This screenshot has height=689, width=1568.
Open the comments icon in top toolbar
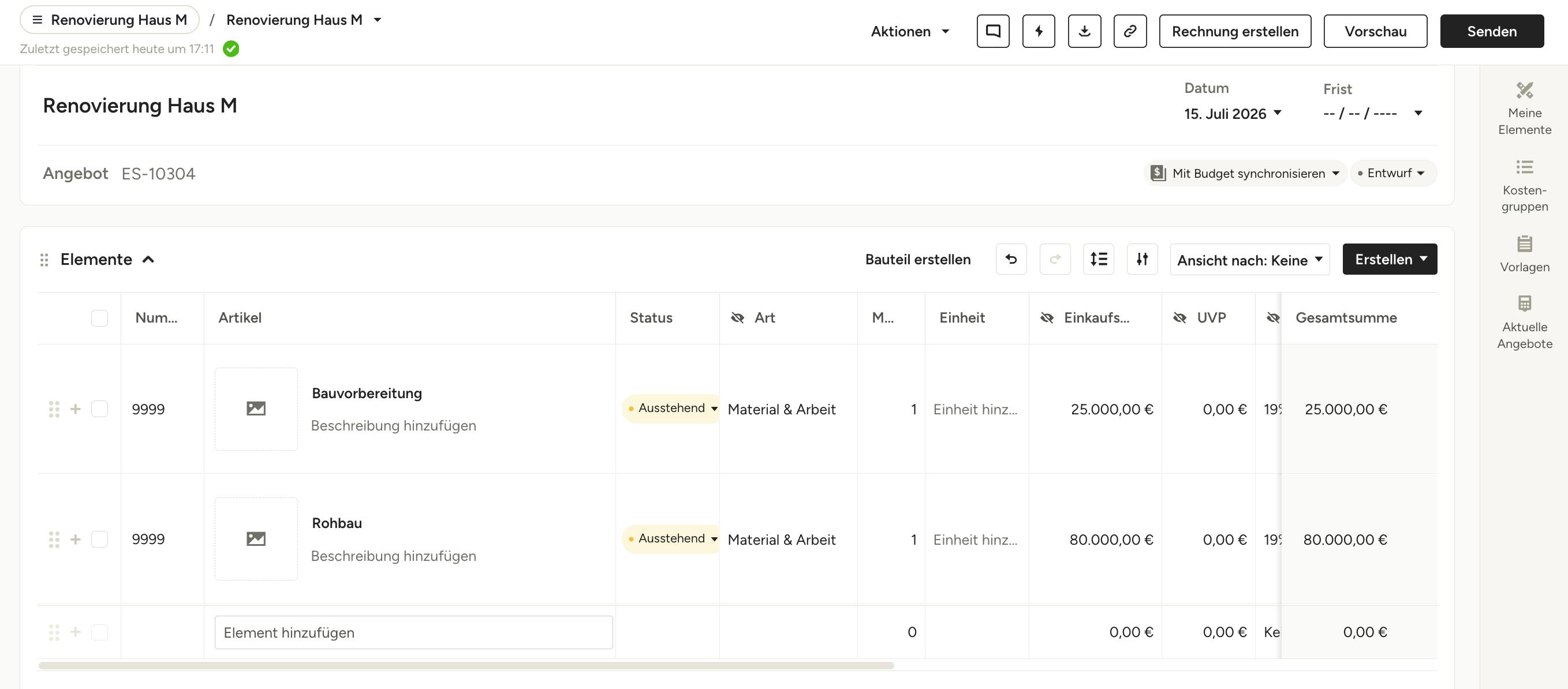pyautogui.click(x=993, y=31)
